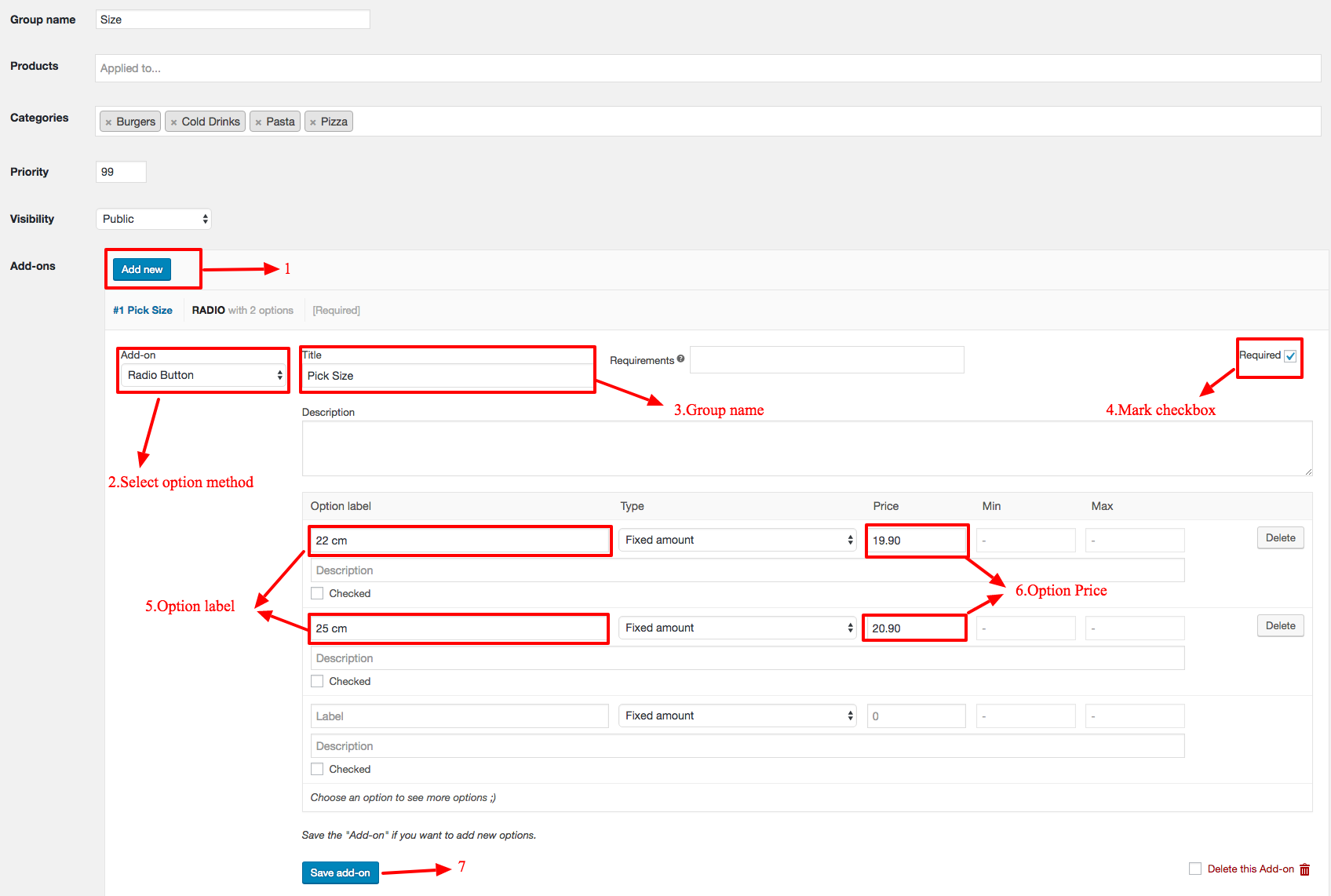
Task: Click the Requirements input field
Action: click(827, 359)
